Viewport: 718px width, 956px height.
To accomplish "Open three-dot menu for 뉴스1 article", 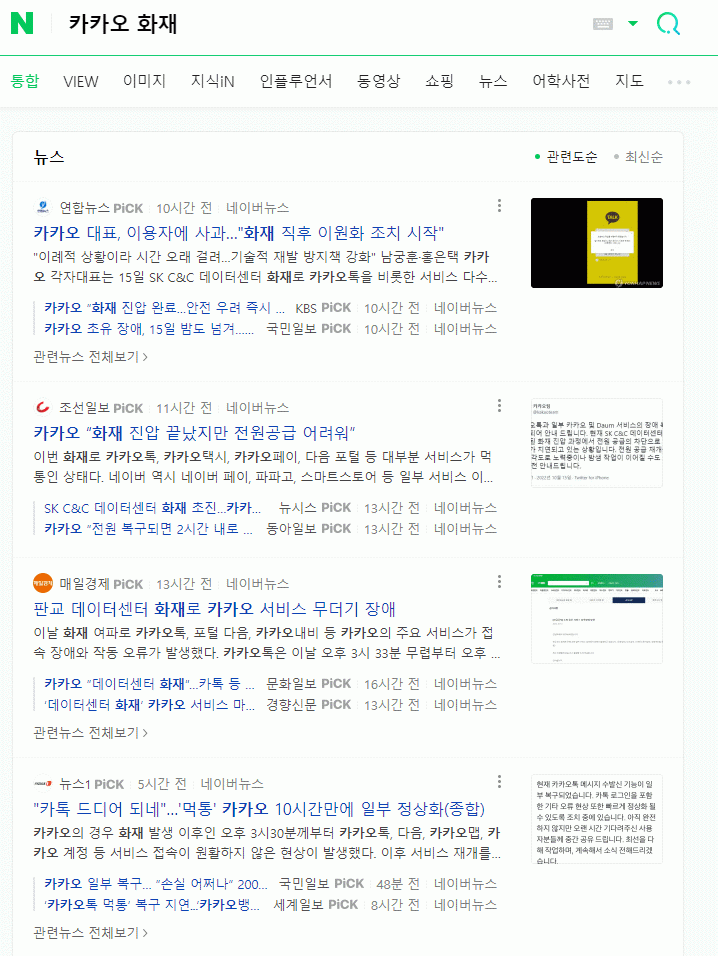I will 499,782.
